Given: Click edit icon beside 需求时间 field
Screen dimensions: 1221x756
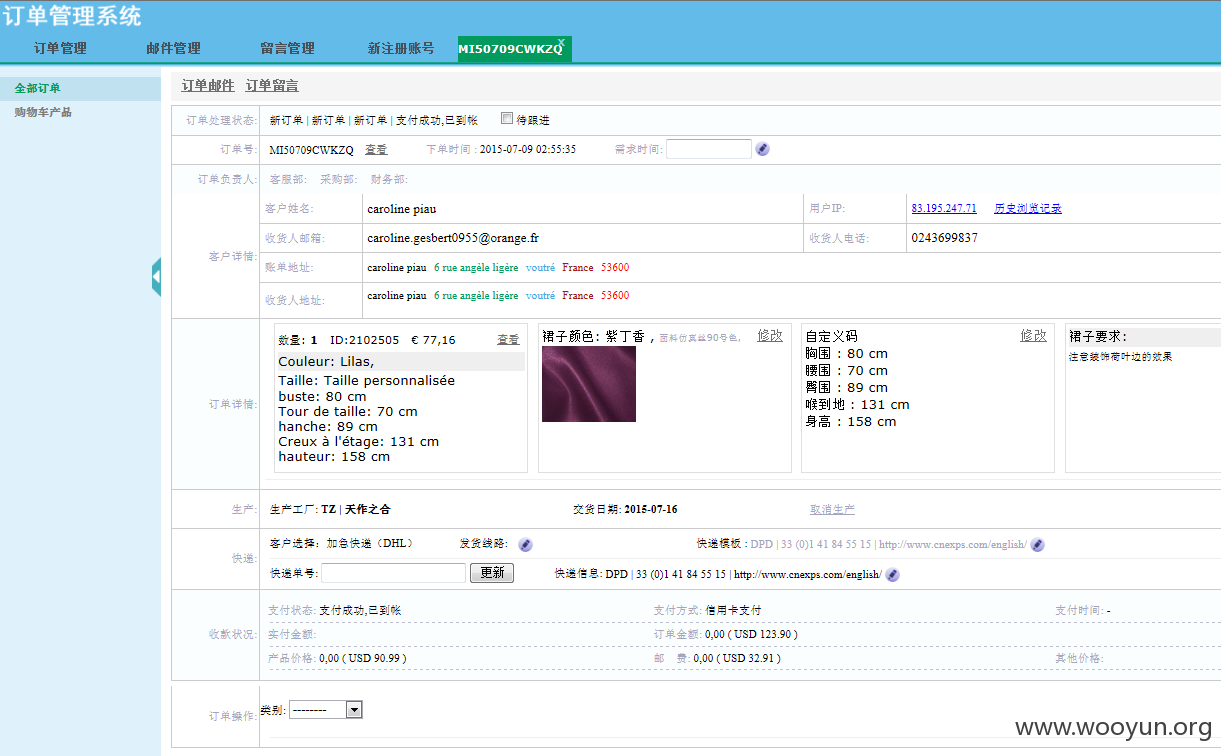Looking at the screenshot, I should 763,149.
